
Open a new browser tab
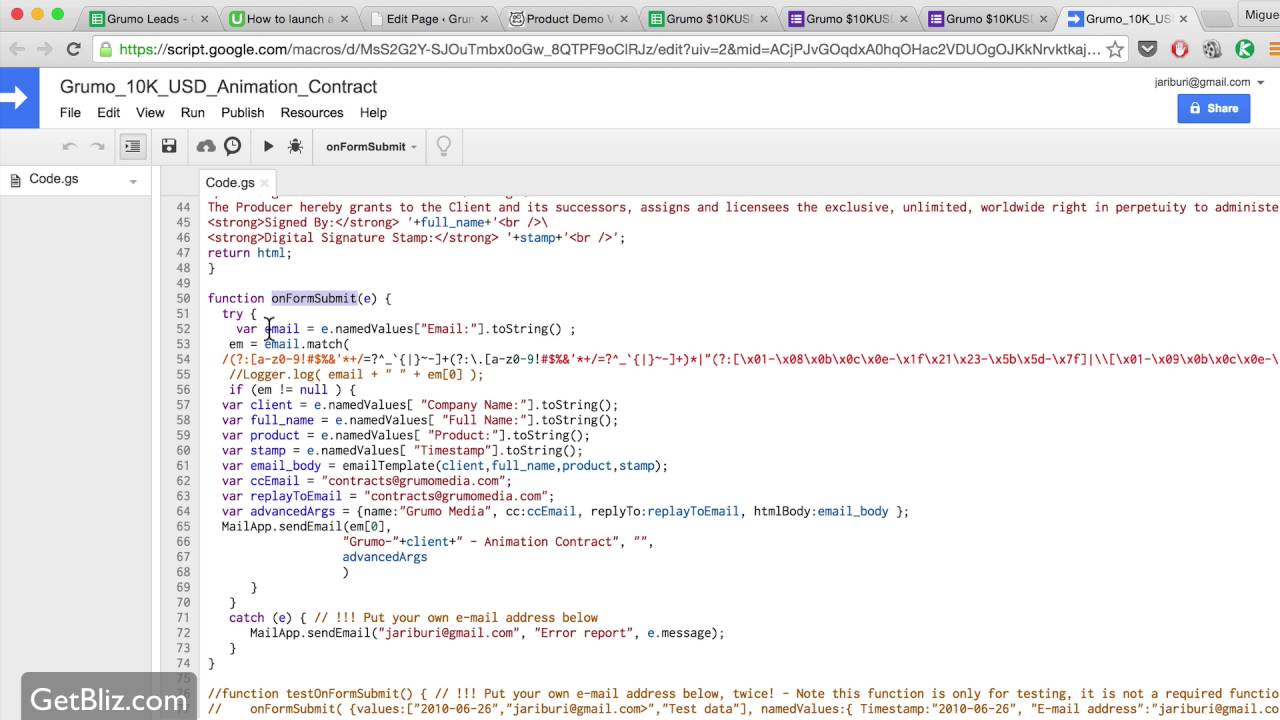coord(1215,18)
